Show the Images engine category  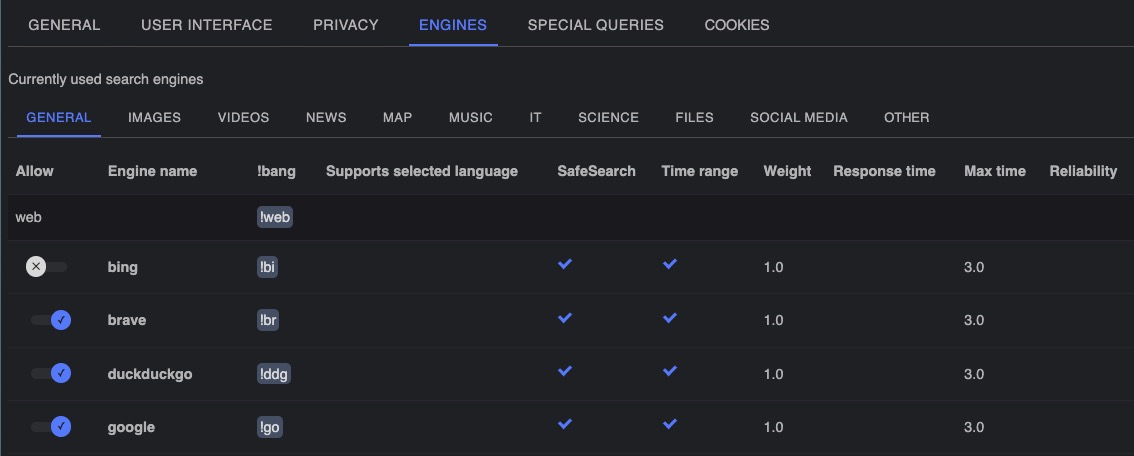[154, 117]
